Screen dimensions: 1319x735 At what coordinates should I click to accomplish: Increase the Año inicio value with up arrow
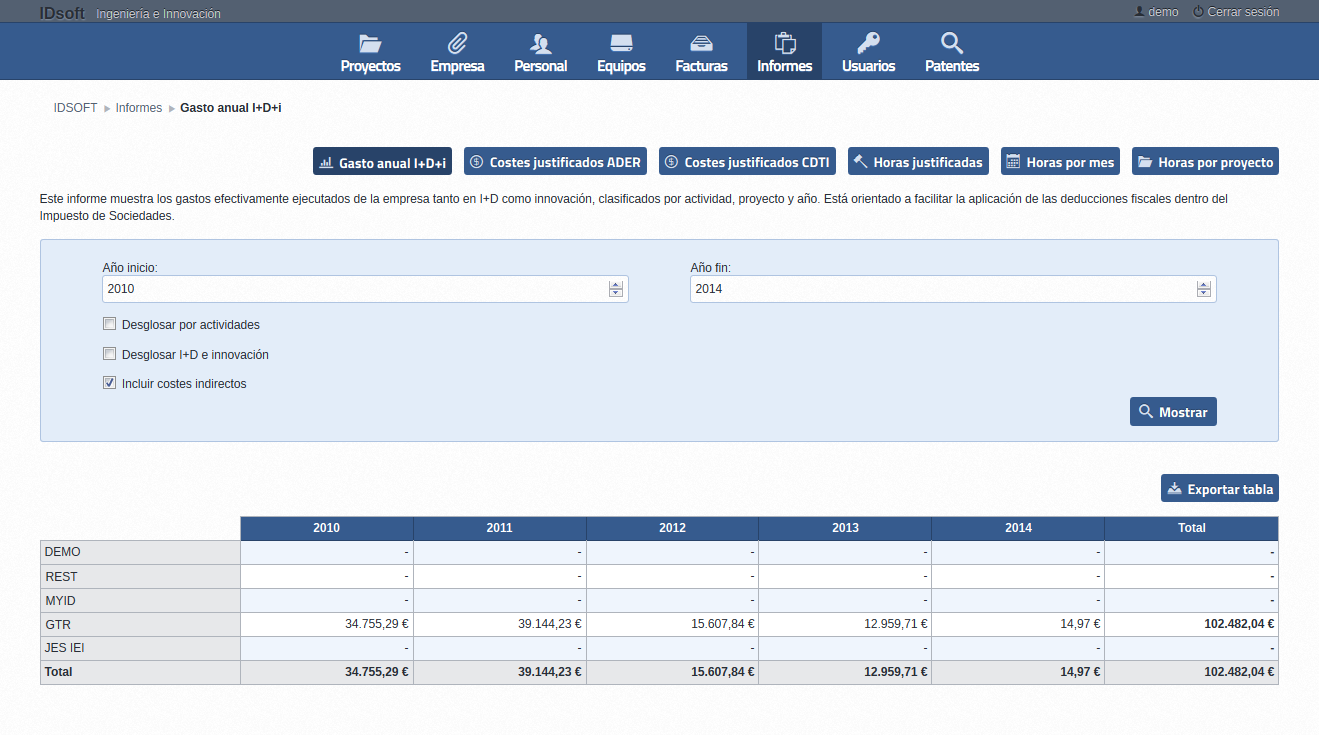(616, 285)
